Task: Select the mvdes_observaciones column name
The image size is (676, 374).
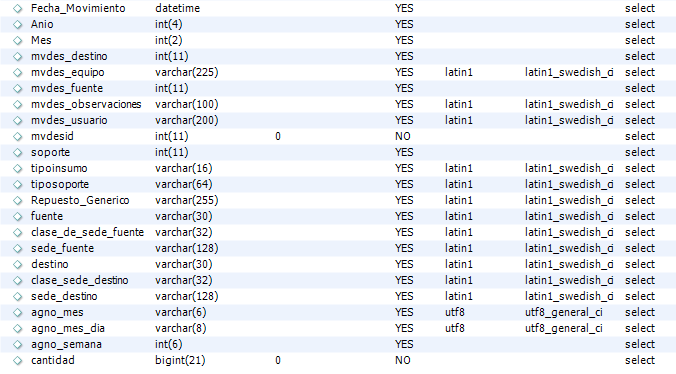Action: 86,104
